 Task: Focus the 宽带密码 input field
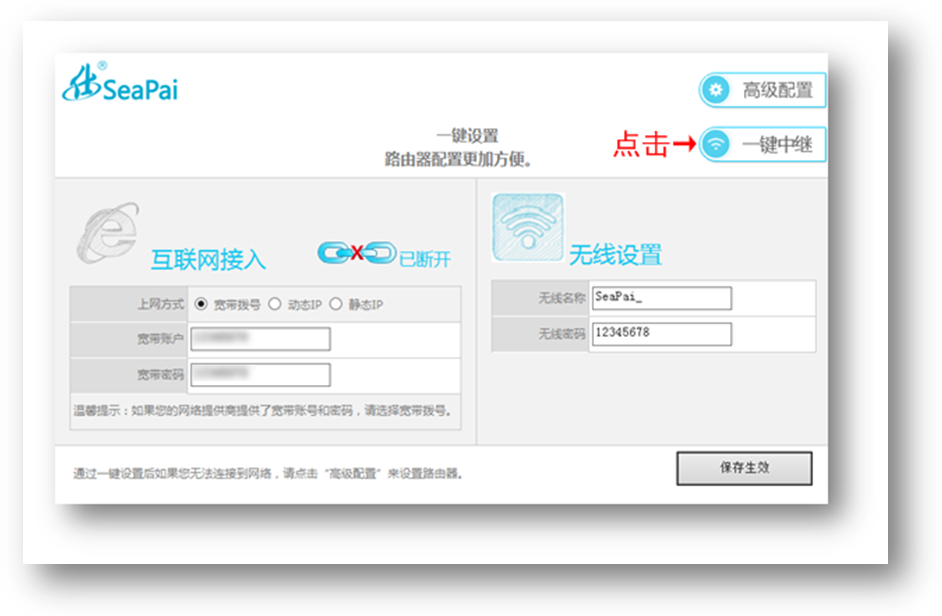[x=260, y=375]
